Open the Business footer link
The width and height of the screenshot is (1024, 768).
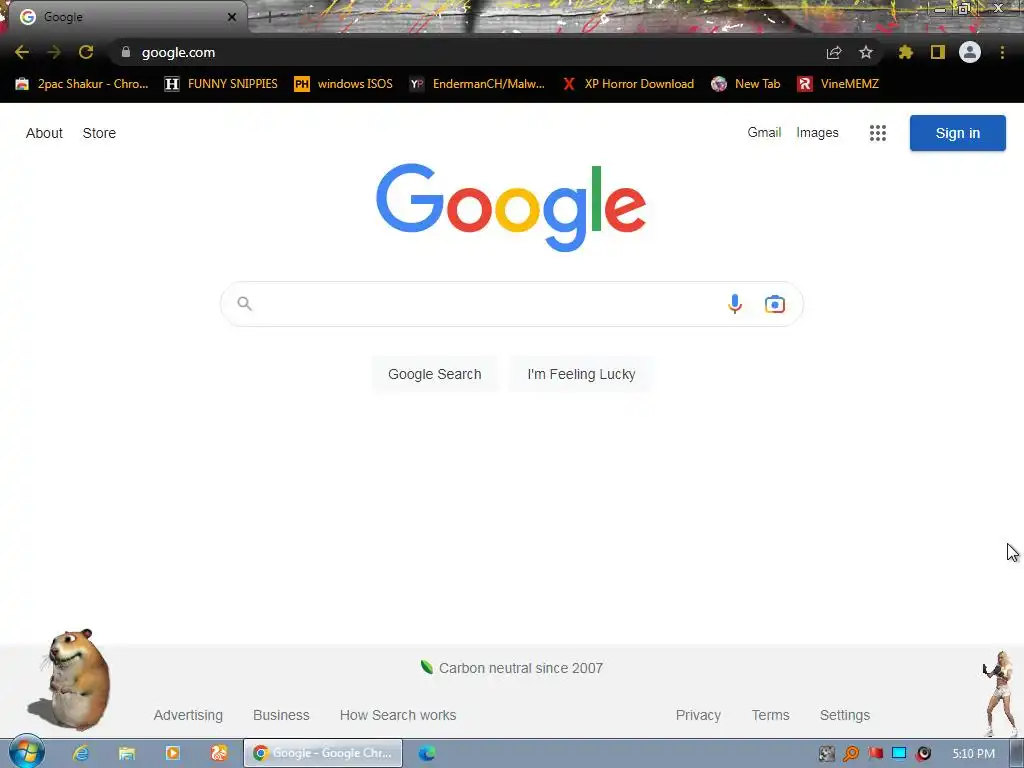pos(281,715)
